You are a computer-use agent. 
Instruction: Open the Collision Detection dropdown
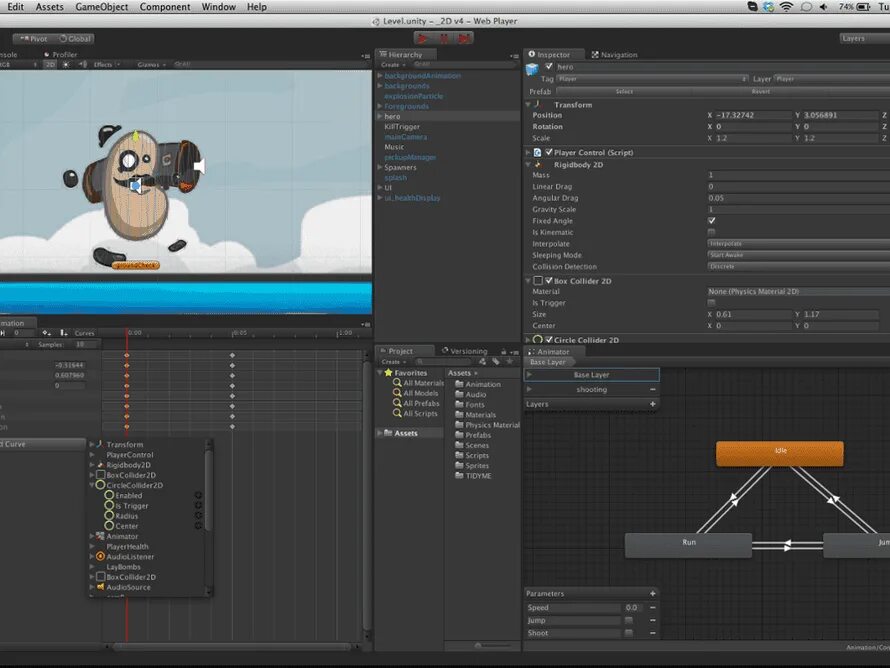coord(799,266)
